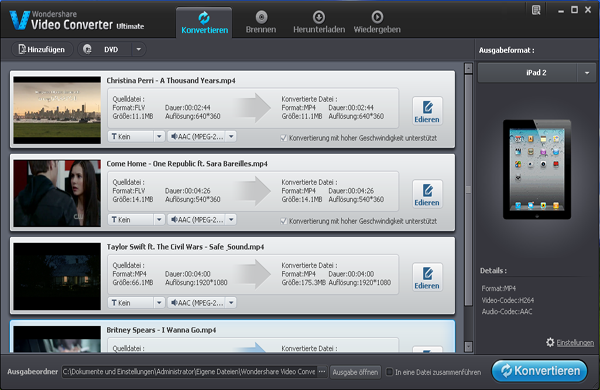The image size is (600, 390).
Task: Click the output folder path field
Action: [189, 372]
